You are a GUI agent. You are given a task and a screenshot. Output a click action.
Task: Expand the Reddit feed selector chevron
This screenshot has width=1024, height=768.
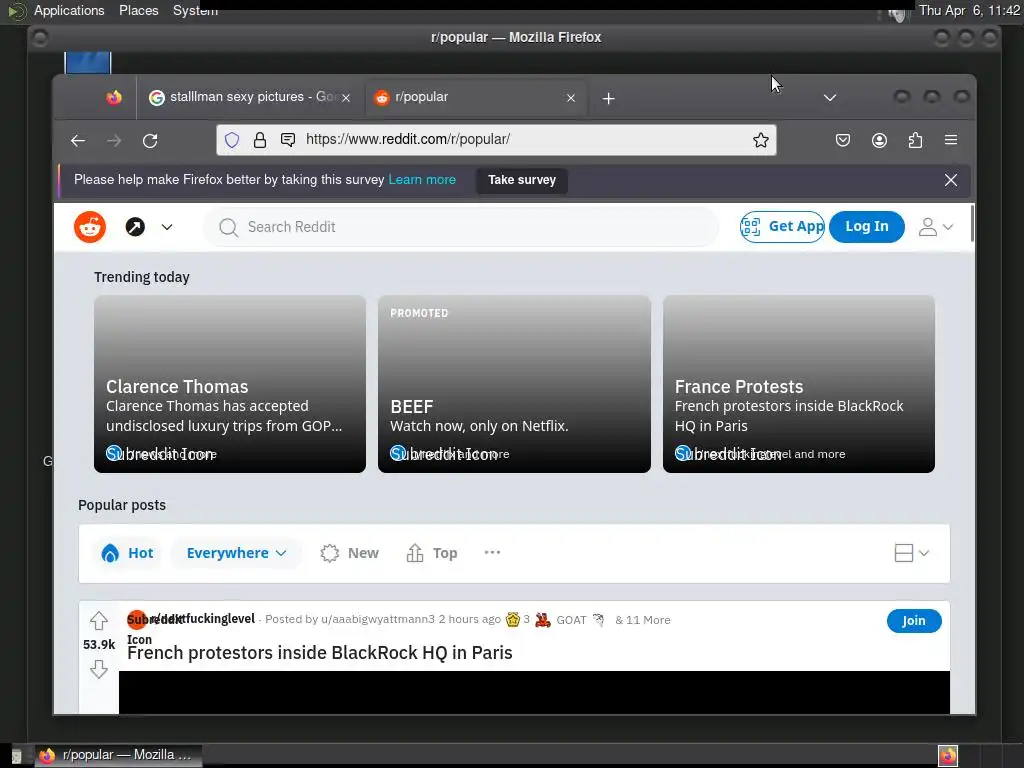(x=167, y=227)
